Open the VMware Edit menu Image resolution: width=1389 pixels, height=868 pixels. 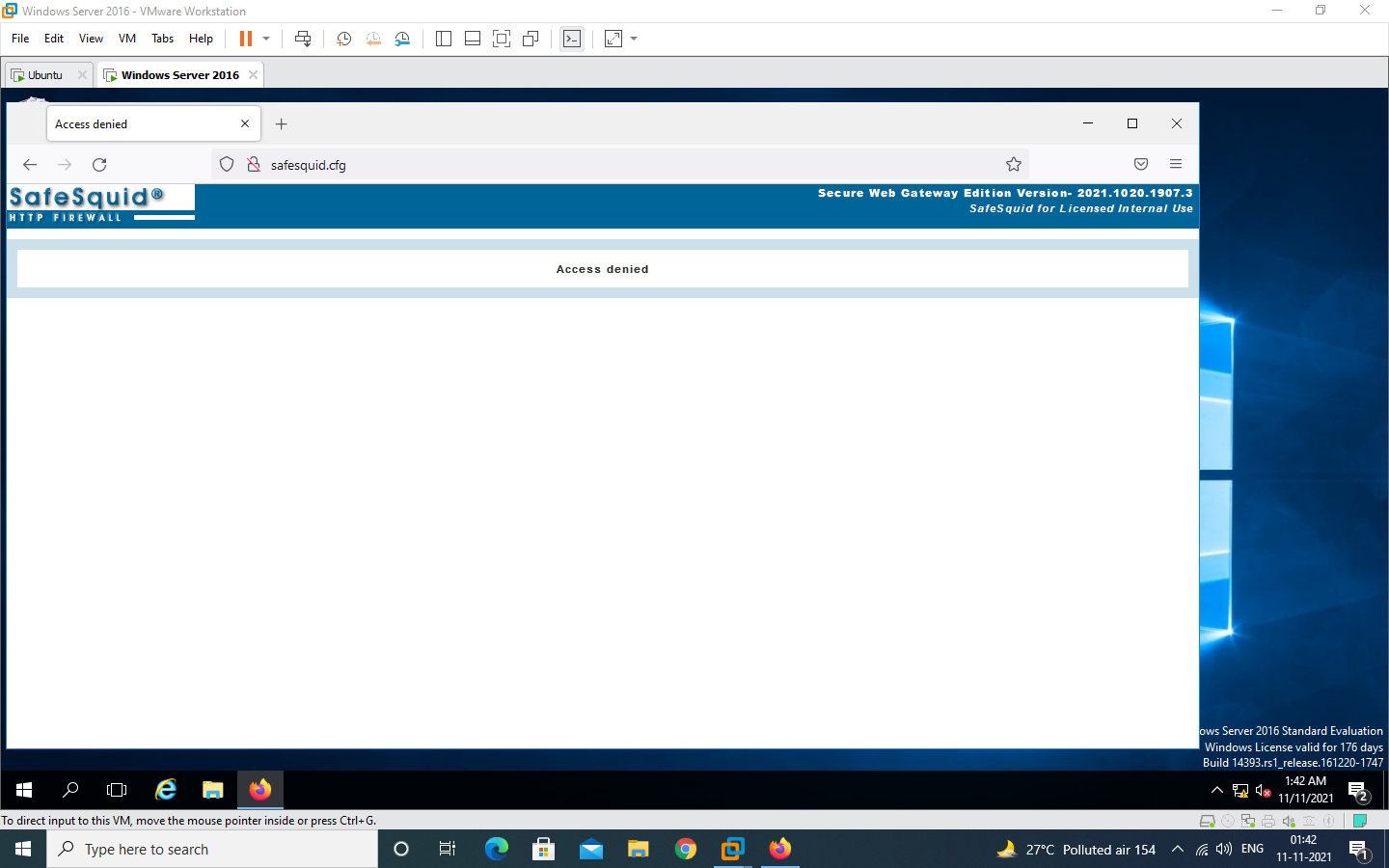click(x=54, y=39)
